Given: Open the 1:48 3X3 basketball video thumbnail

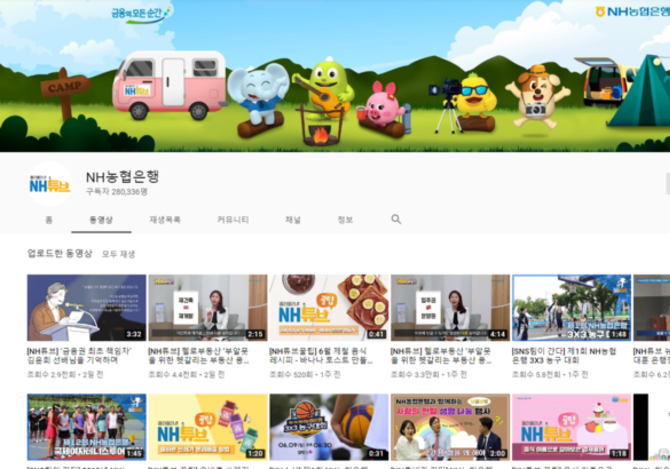Looking at the screenshot, I should (572, 308).
